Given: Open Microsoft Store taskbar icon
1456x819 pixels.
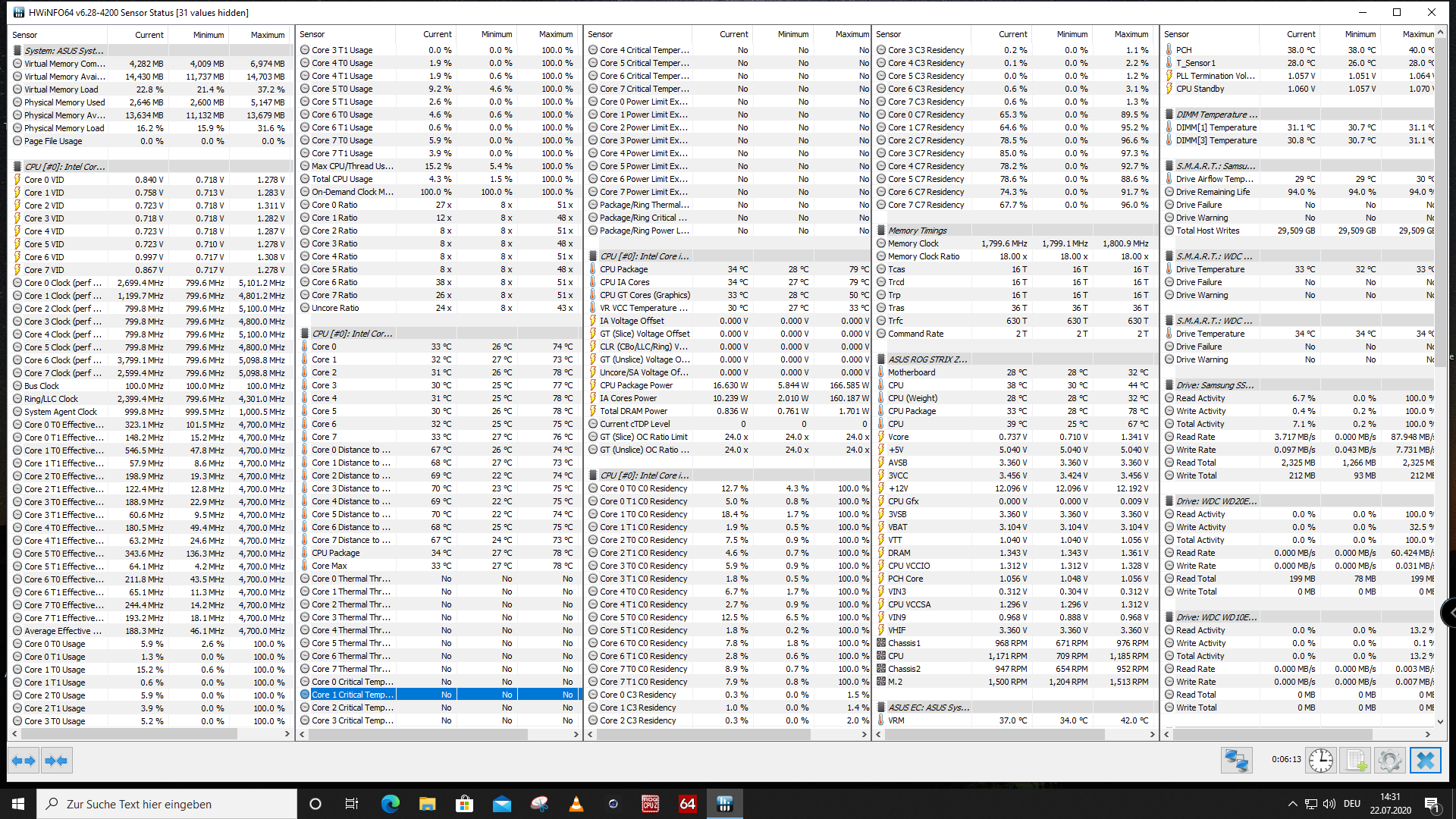Looking at the screenshot, I should pyautogui.click(x=464, y=804).
